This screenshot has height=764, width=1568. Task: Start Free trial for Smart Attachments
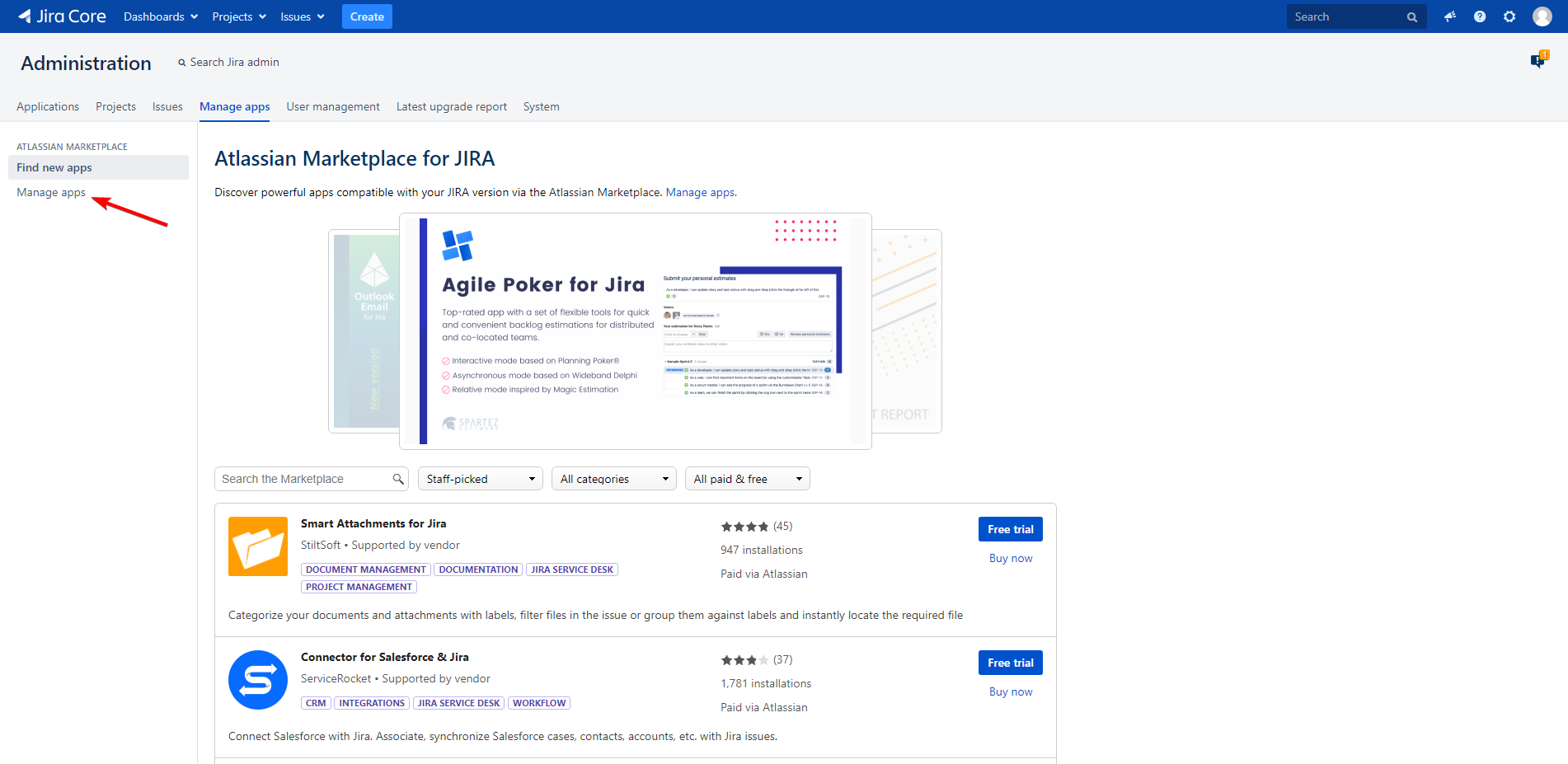click(1010, 529)
